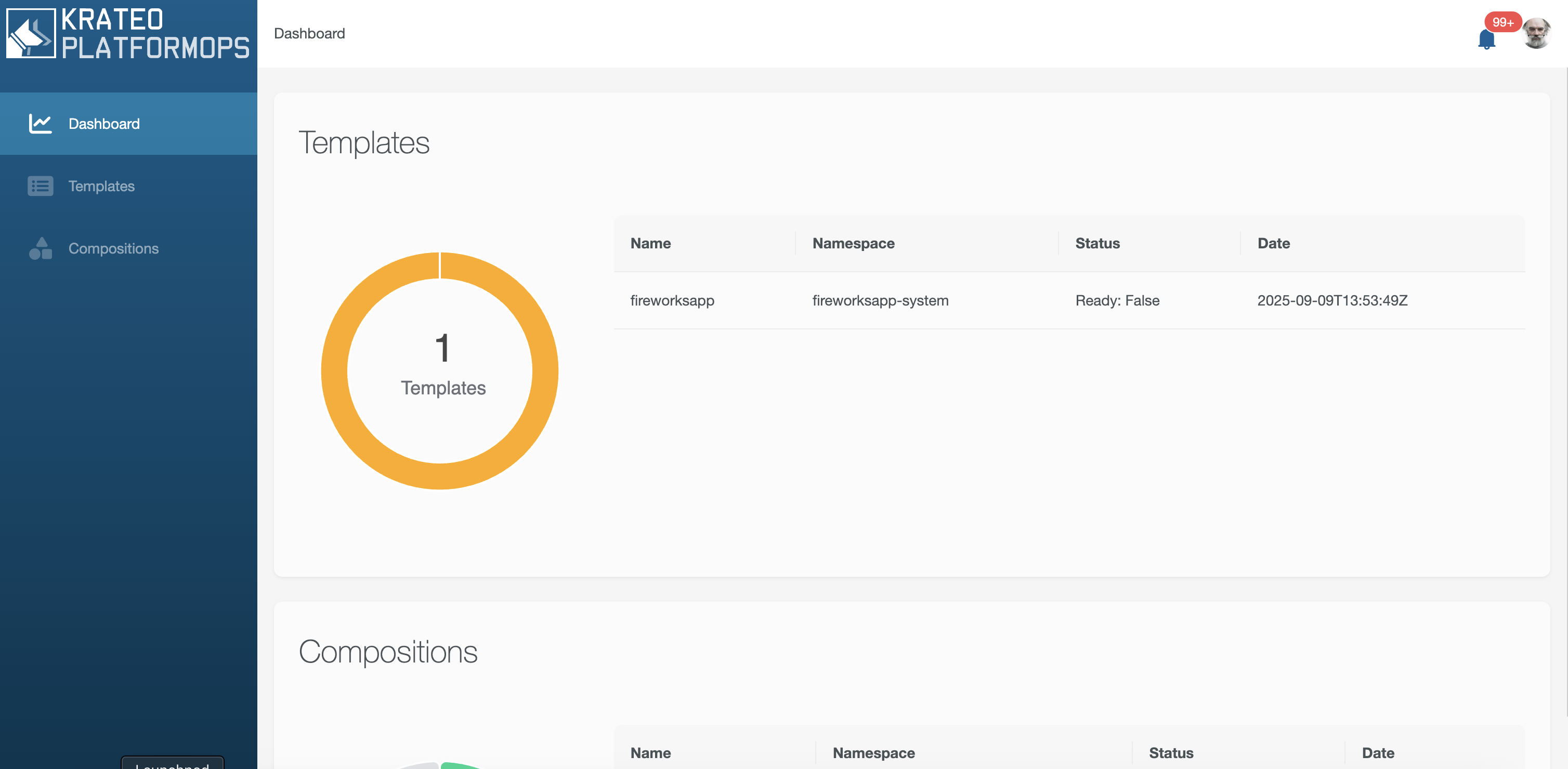Sort by Date header in Templates table
The height and width of the screenshot is (769, 1568).
1273,243
